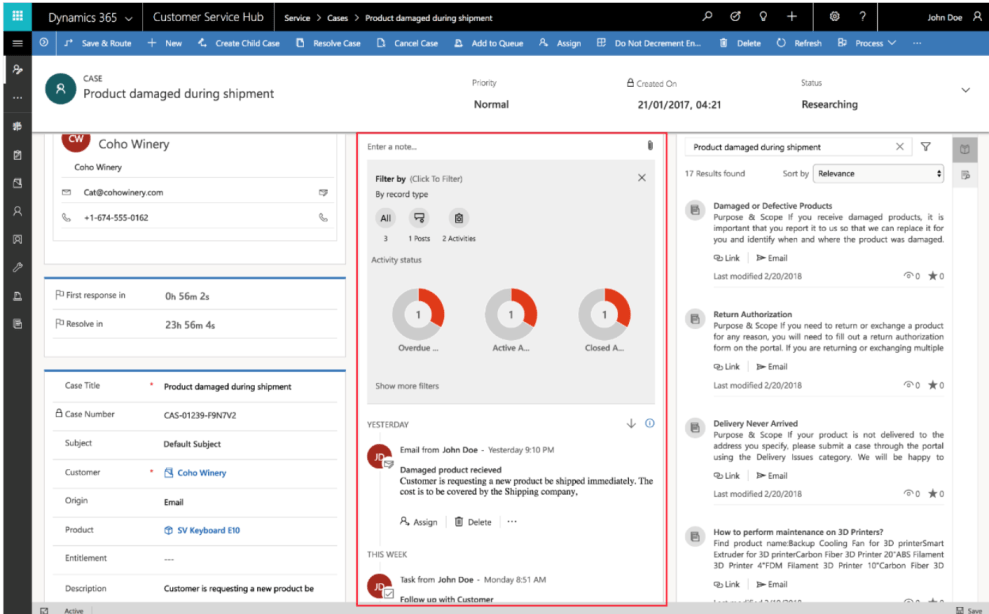This screenshot has height=614, width=989.
Task: Click the send email icon beside Cat@cohowinery.com
Action: click(x=323, y=192)
